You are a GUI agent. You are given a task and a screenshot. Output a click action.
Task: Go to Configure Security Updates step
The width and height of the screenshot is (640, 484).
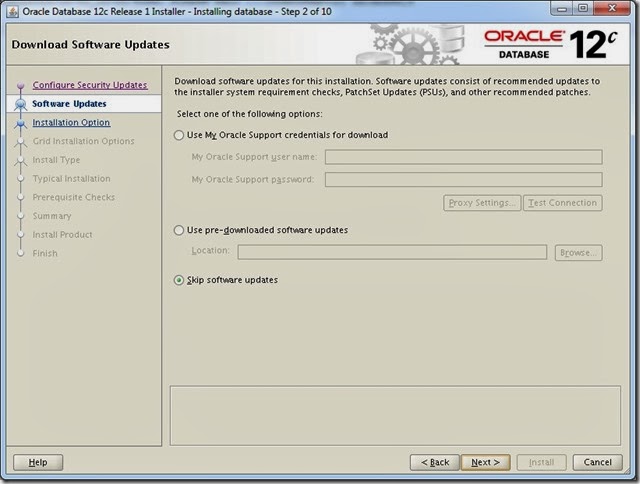point(90,85)
